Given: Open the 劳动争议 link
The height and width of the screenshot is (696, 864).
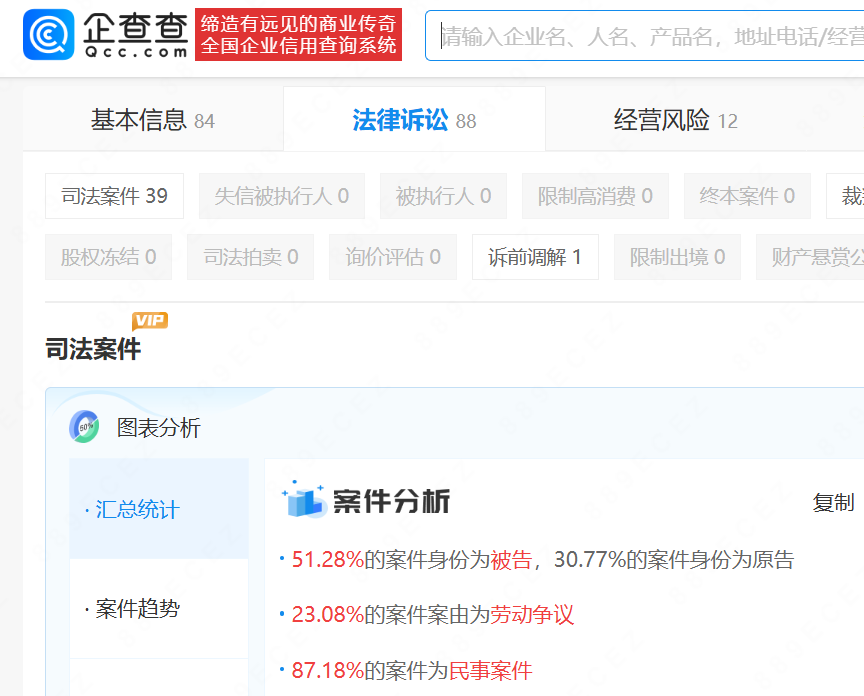Looking at the screenshot, I should pos(532,615).
